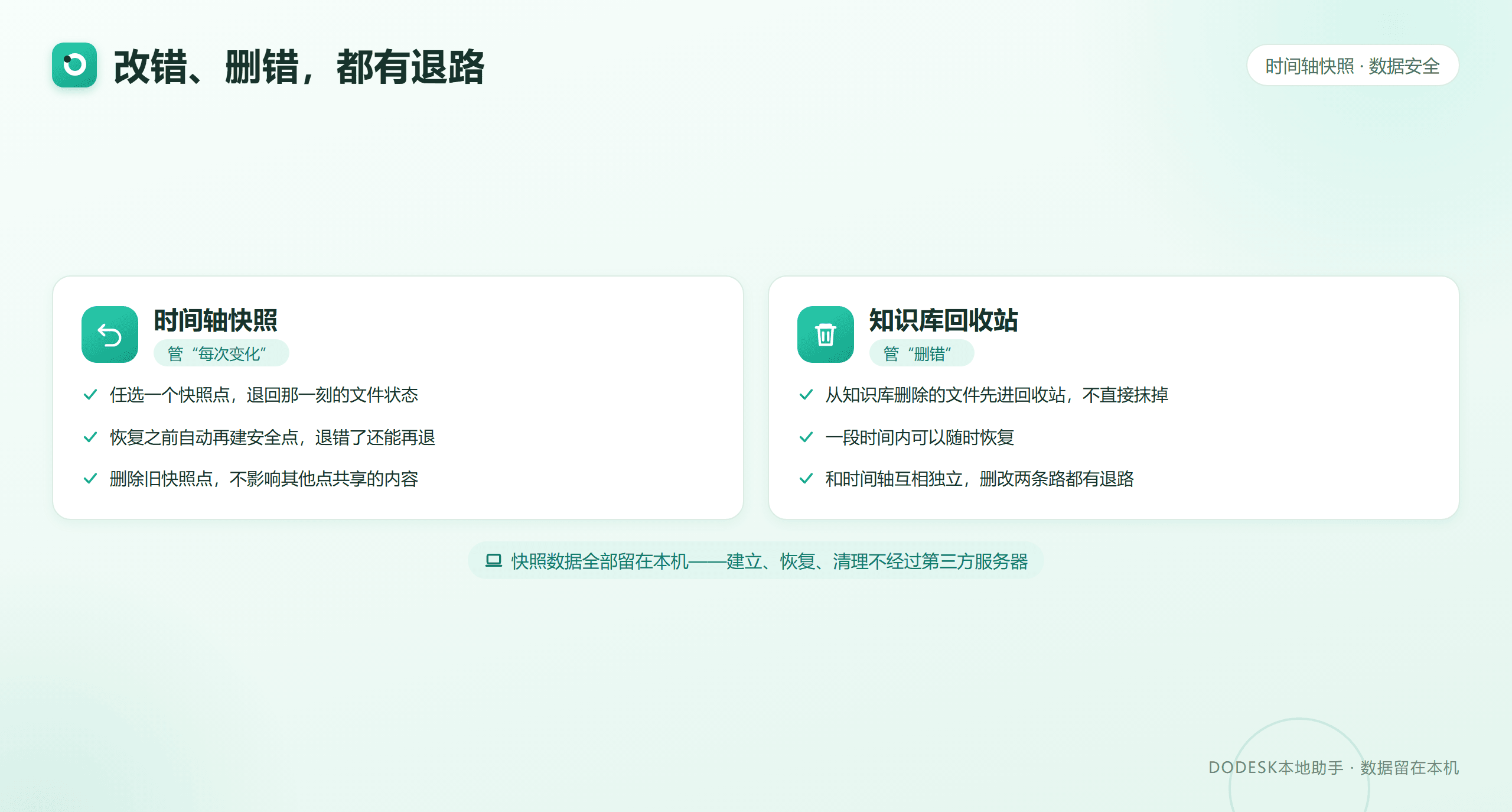The height and width of the screenshot is (812, 1512).
Task: Click the headline 改错、删错，都有退路
Action: 299,67
